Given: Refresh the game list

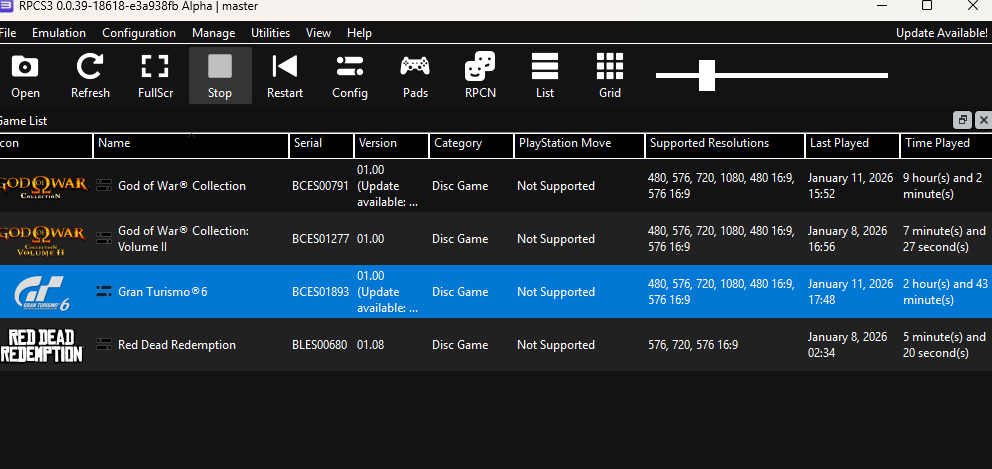Looking at the screenshot, I should pos(90,75).
